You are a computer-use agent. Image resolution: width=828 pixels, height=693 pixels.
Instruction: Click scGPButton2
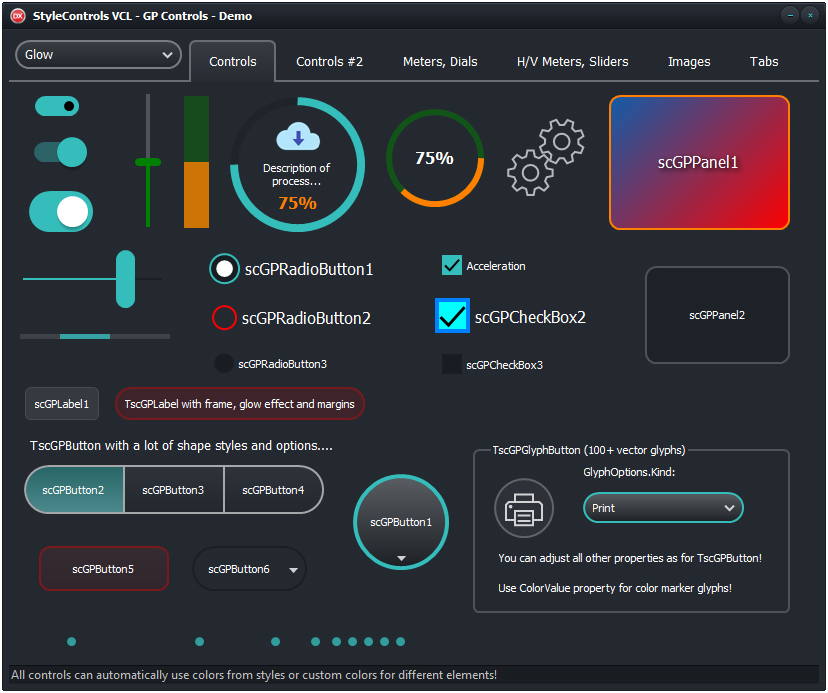pos(74,490)
